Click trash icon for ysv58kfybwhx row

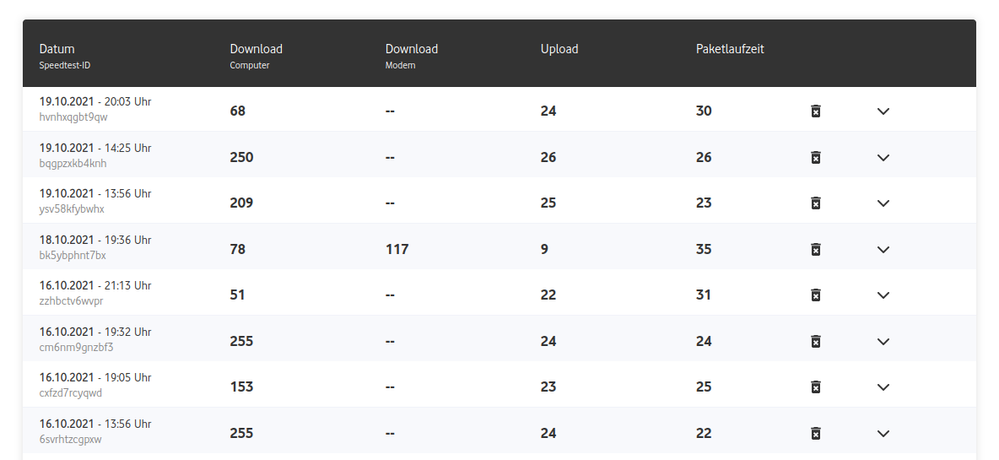pos(816,203)
